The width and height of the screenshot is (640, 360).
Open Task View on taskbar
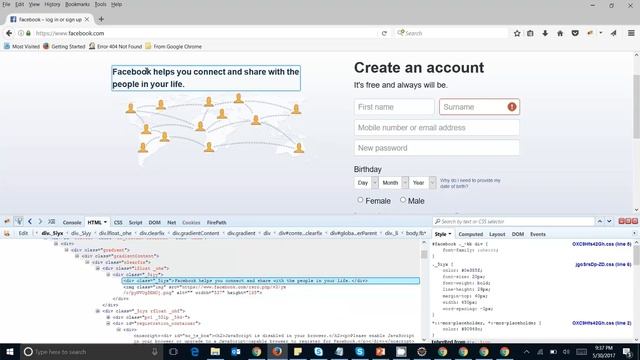pyautogui.click(x=173, y=351)
